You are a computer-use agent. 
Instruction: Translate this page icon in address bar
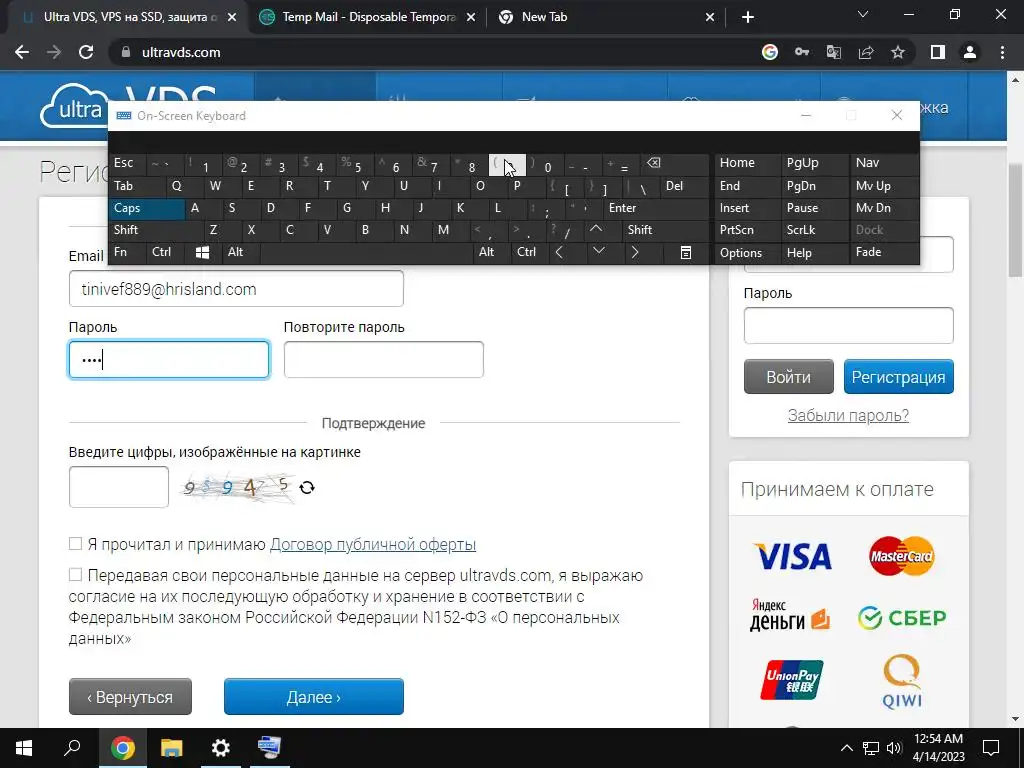834,52
